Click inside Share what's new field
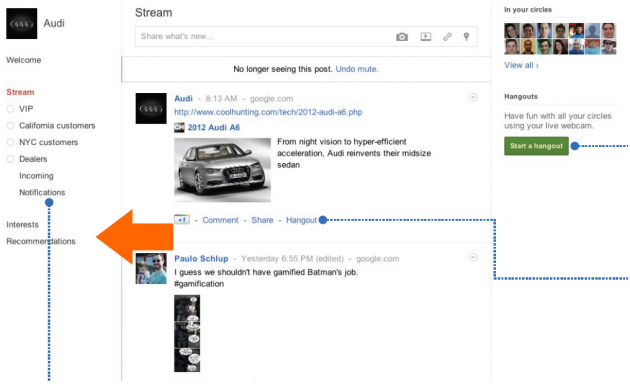630x387 pixels. point(306,37)
